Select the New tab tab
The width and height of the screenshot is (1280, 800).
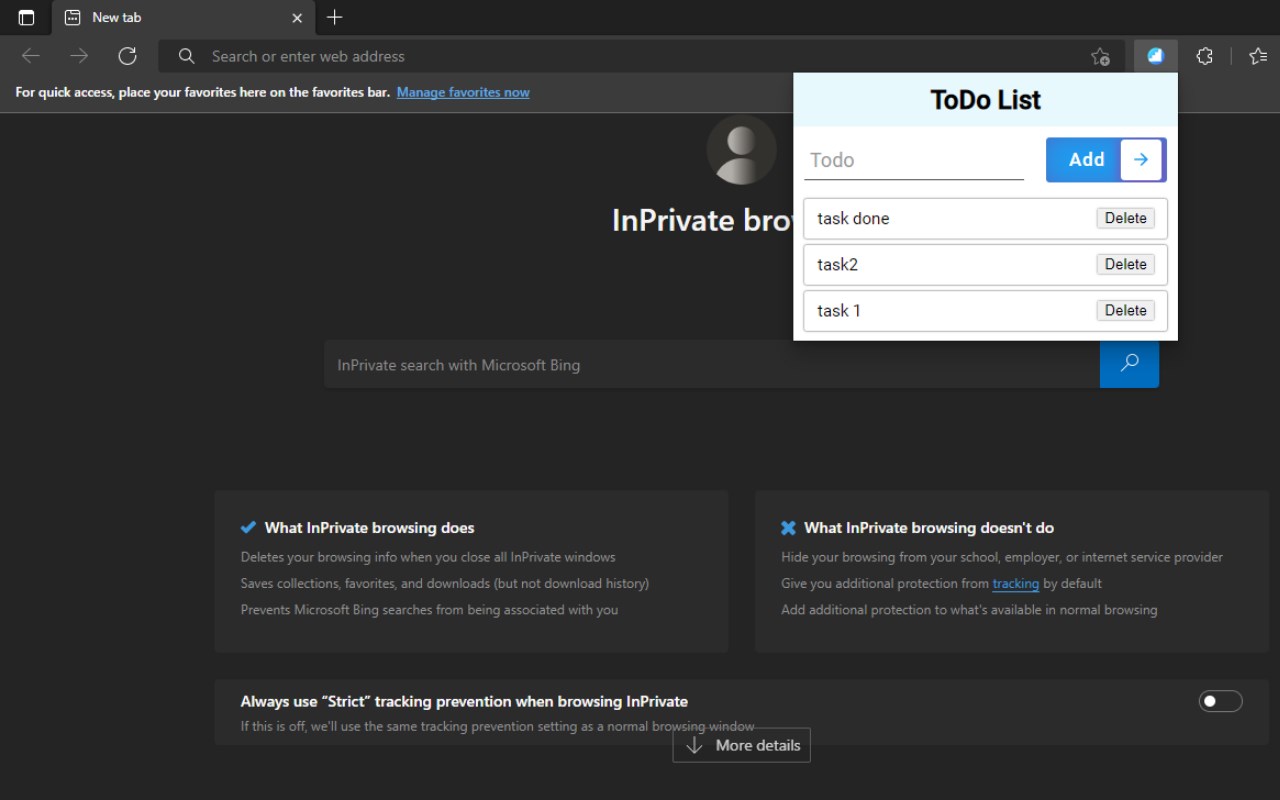[x=183, y=17]
